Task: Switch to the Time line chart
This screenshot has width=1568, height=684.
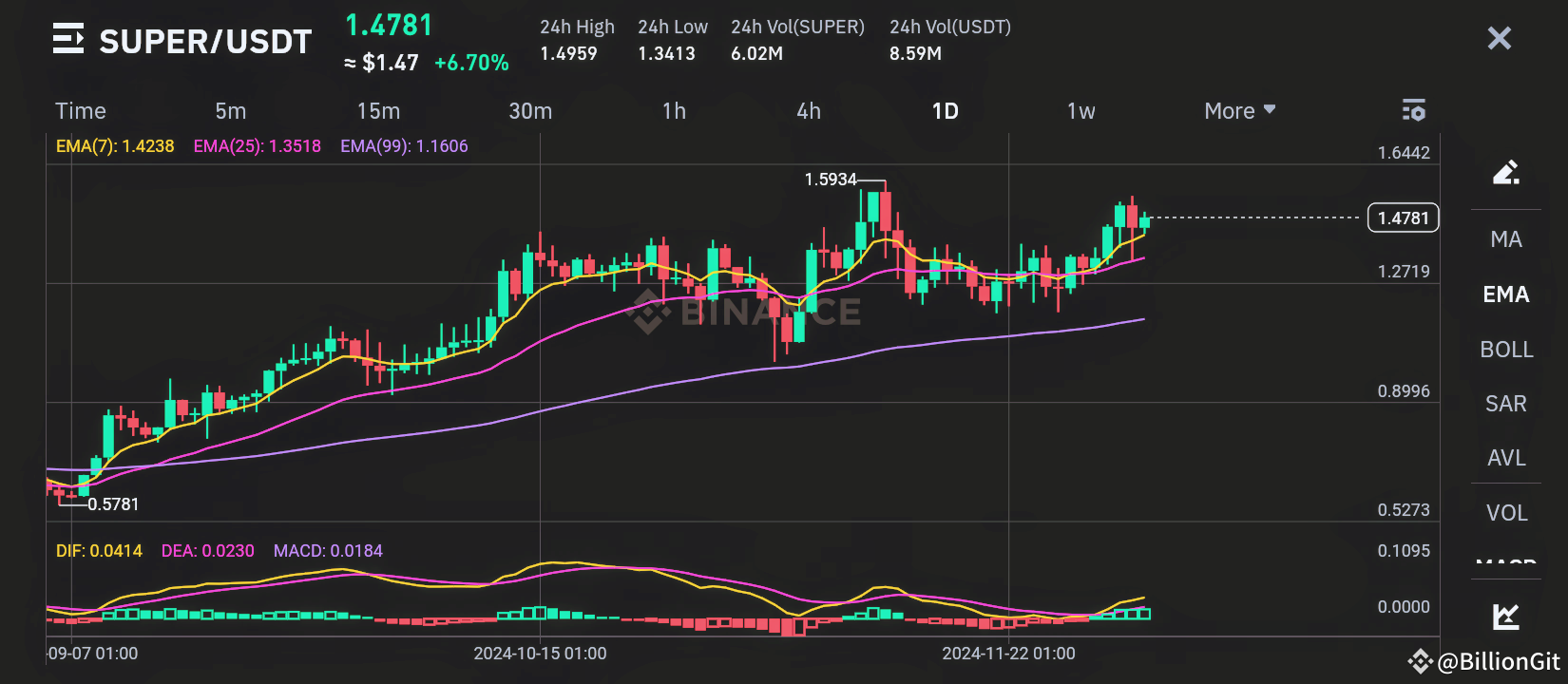Action: 81,111
